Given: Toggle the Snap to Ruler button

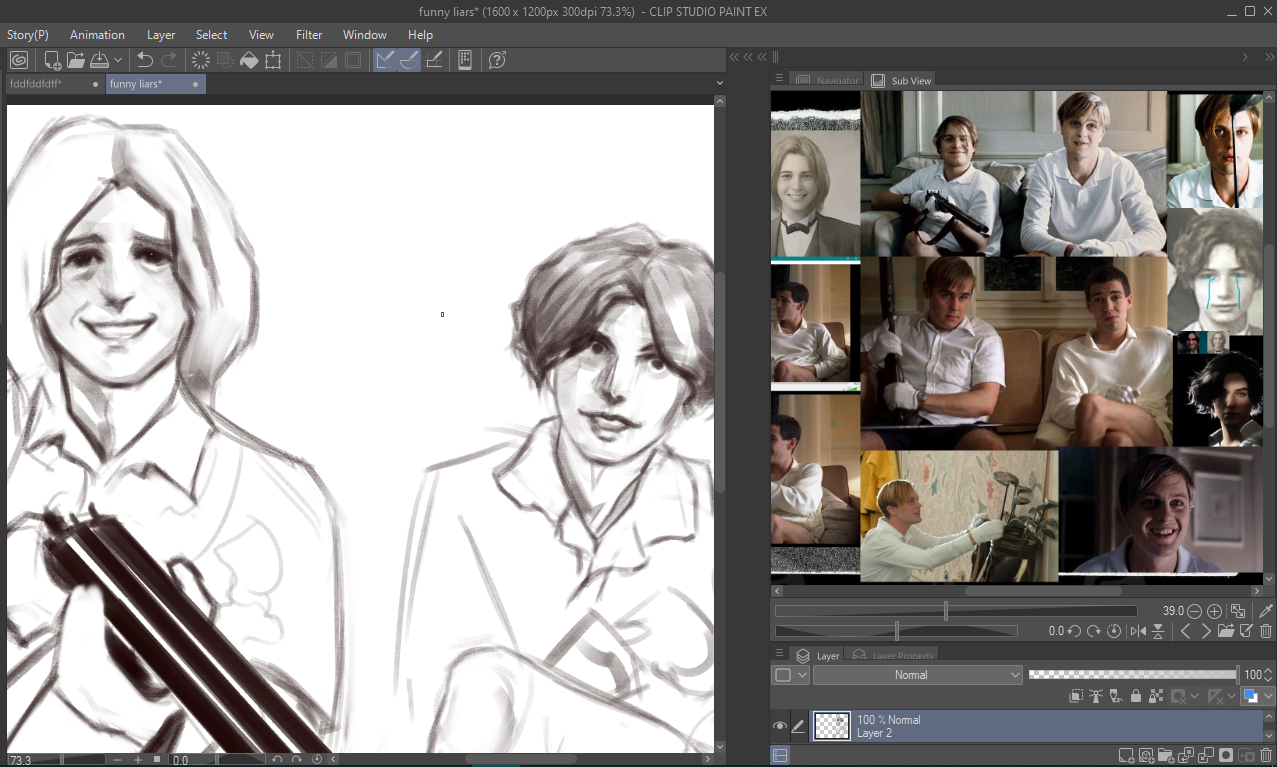Looking at the screenshot, I should point(385,60).
